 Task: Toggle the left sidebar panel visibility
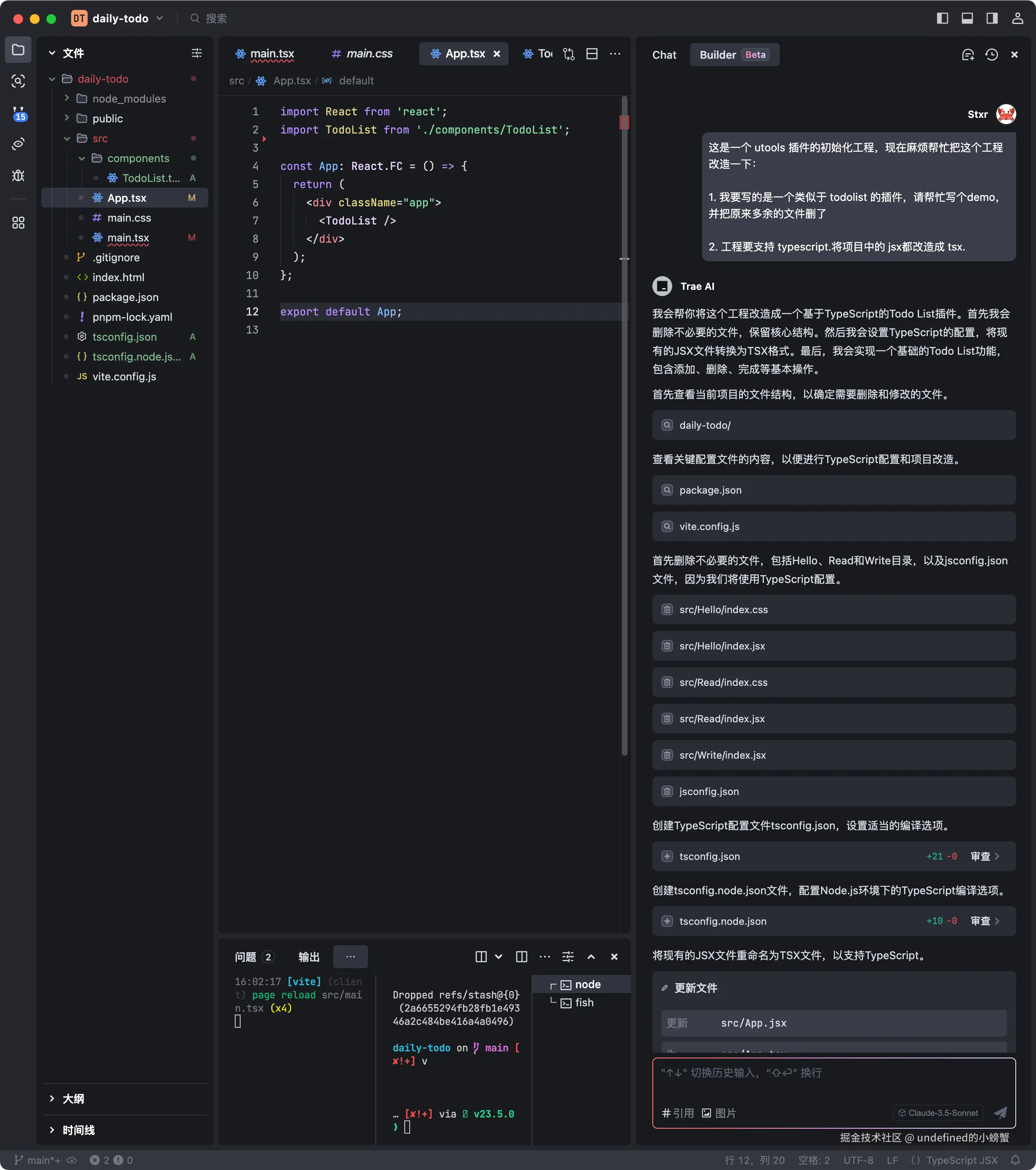942,18
